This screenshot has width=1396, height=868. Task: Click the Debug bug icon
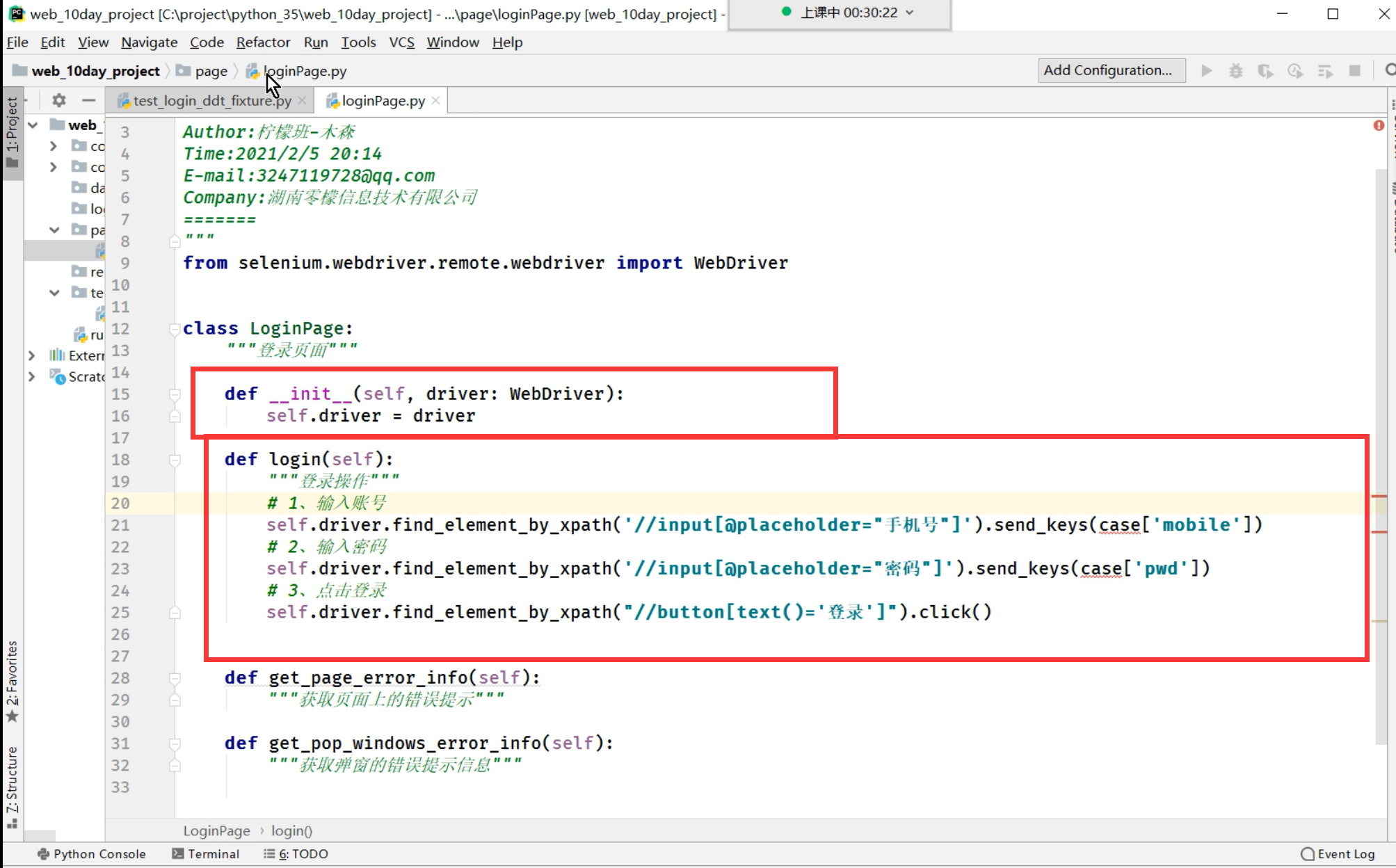pyautogui.click(x=1236, y=70)
